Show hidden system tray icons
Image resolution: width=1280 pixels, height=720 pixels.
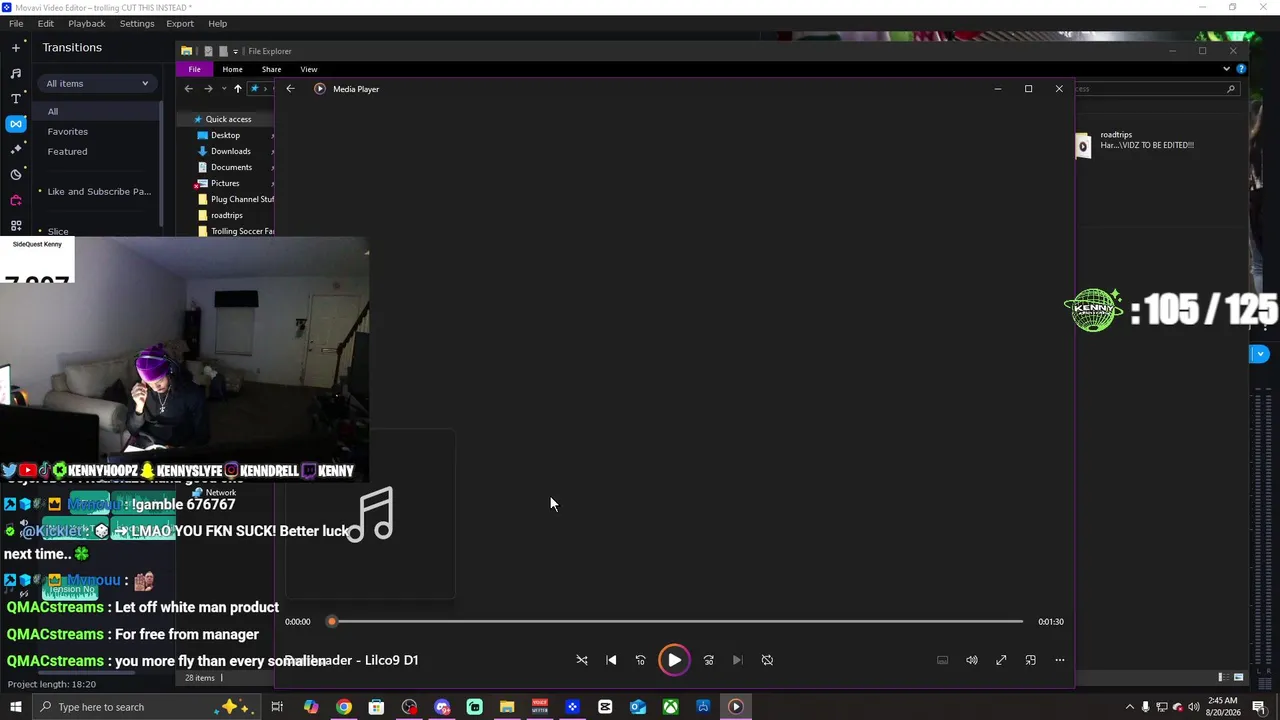pos(1130,707)
